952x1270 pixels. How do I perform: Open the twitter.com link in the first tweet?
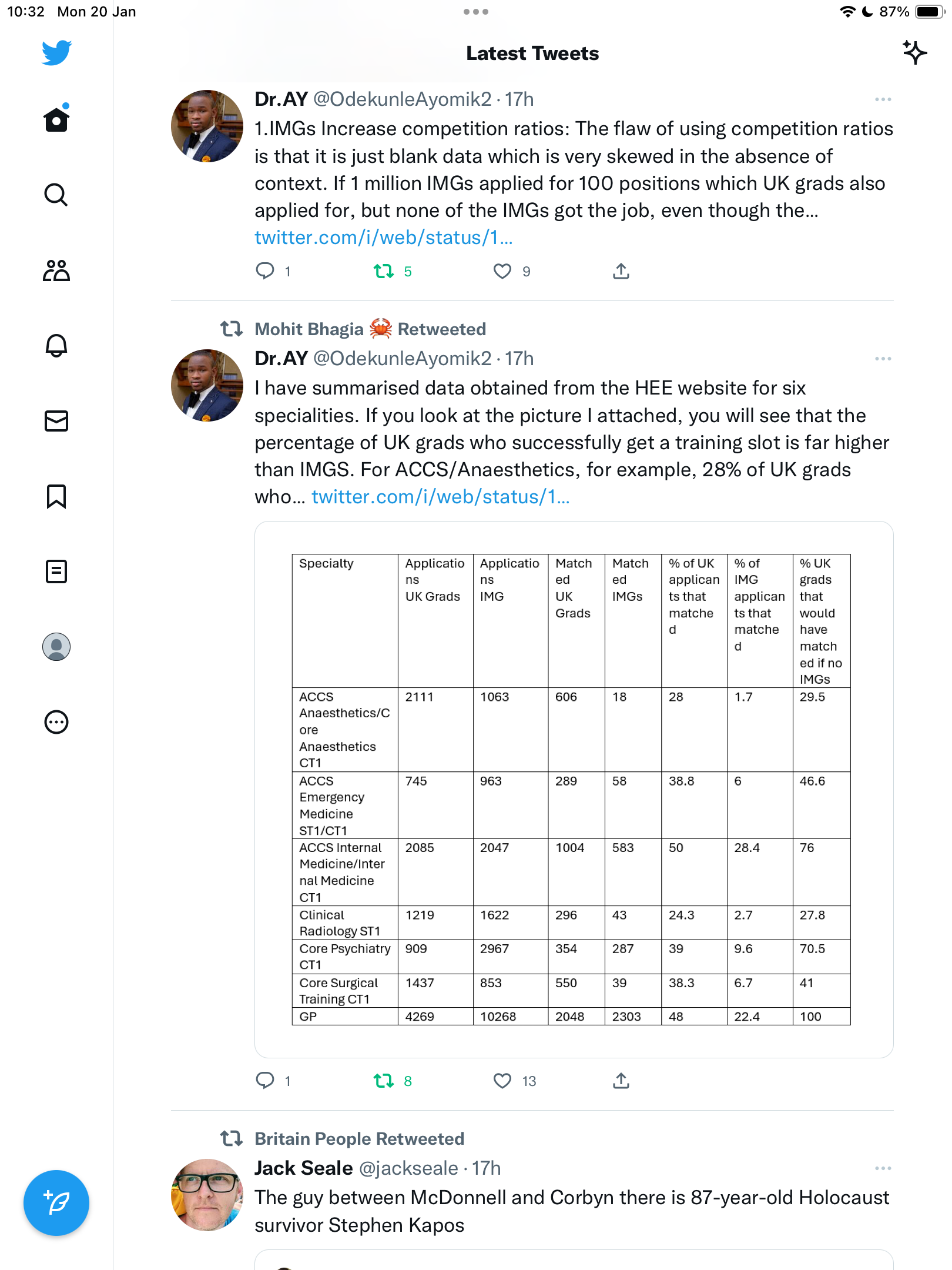click(x=384, y=238)
